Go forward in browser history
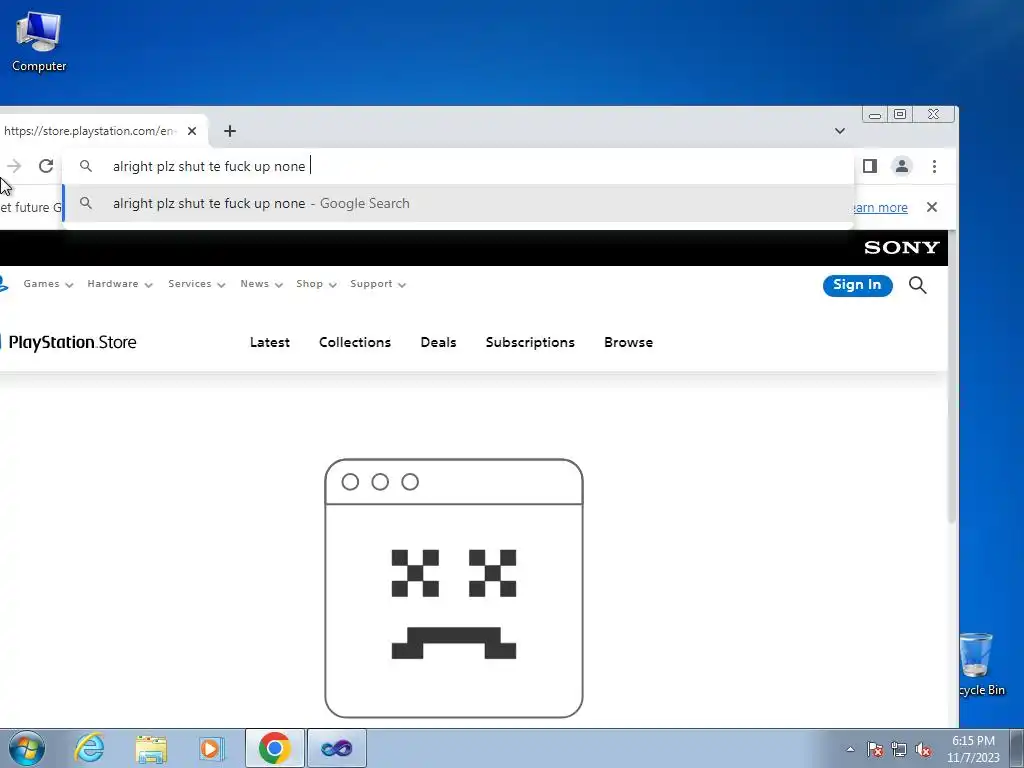 coord(14,166)
